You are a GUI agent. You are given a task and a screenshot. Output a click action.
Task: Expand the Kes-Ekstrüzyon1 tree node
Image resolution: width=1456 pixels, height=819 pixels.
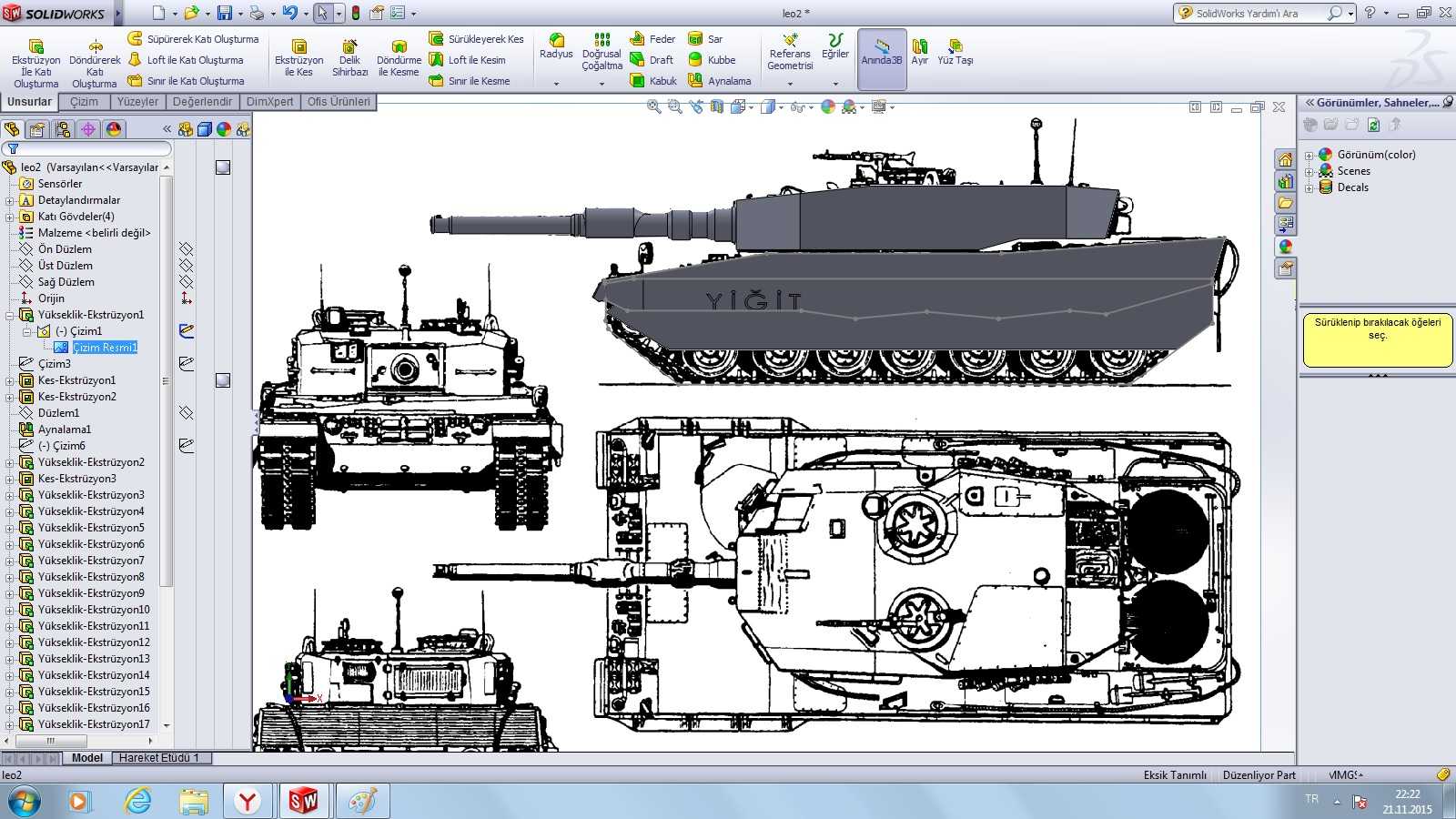pos(10,380)
